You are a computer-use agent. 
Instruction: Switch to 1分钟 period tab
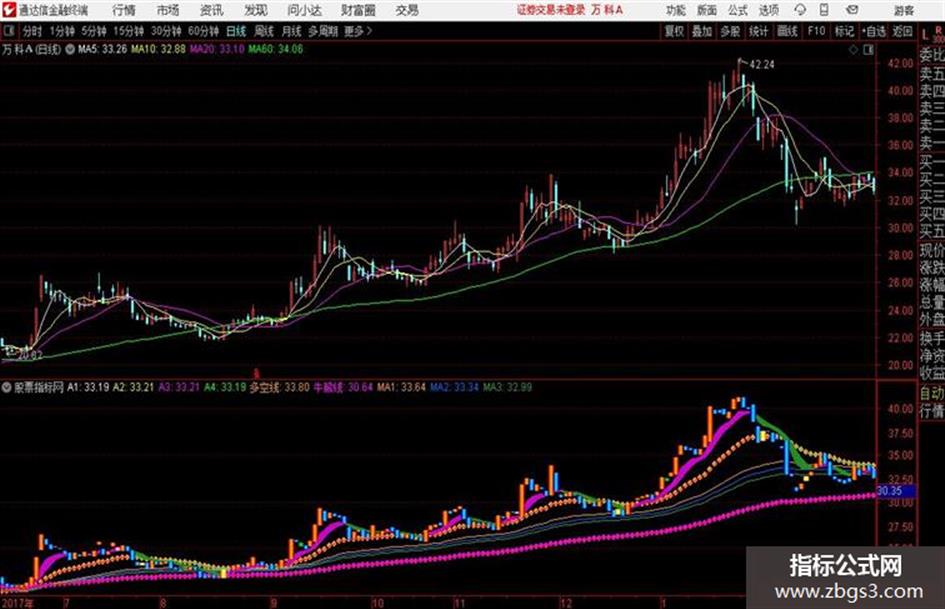click(62, 31)
